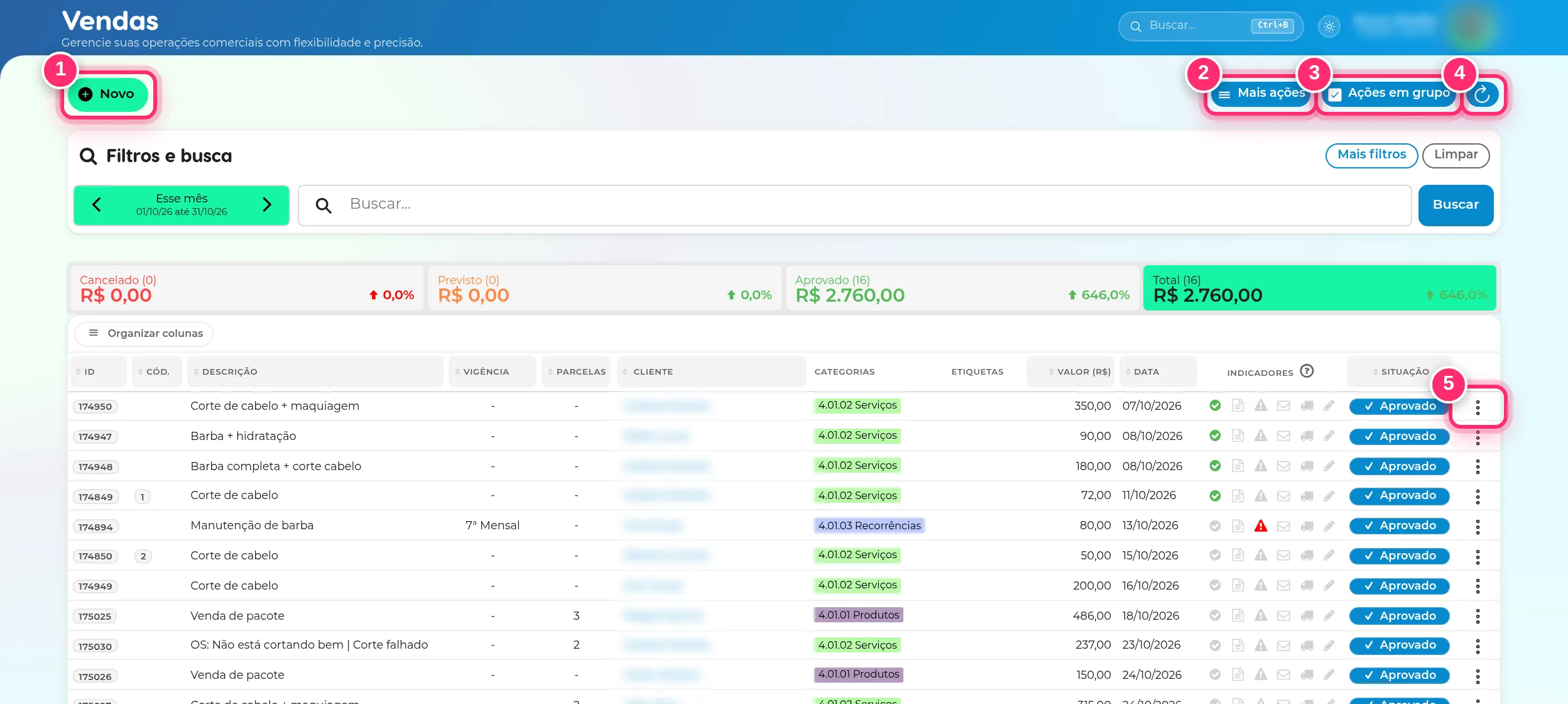This screenshot has width=1568, height=704.
Task: Go to next month arrow
Action: (x=267, y=205)
